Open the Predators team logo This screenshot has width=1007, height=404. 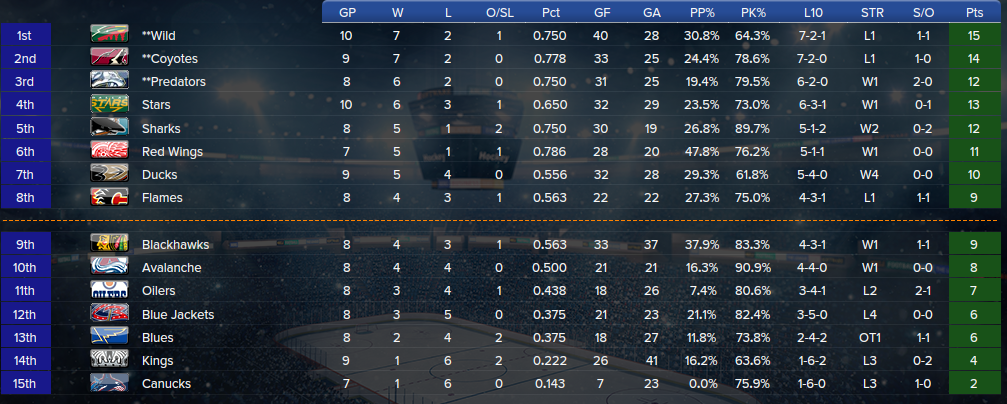(x=109, y=82)
